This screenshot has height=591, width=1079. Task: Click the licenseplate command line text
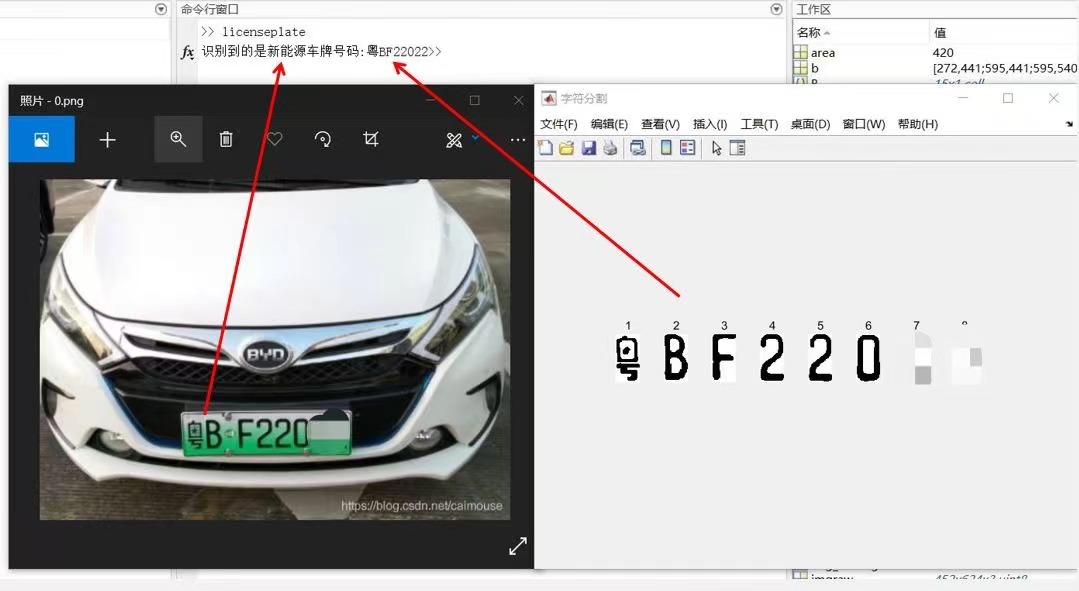point(264,32)
